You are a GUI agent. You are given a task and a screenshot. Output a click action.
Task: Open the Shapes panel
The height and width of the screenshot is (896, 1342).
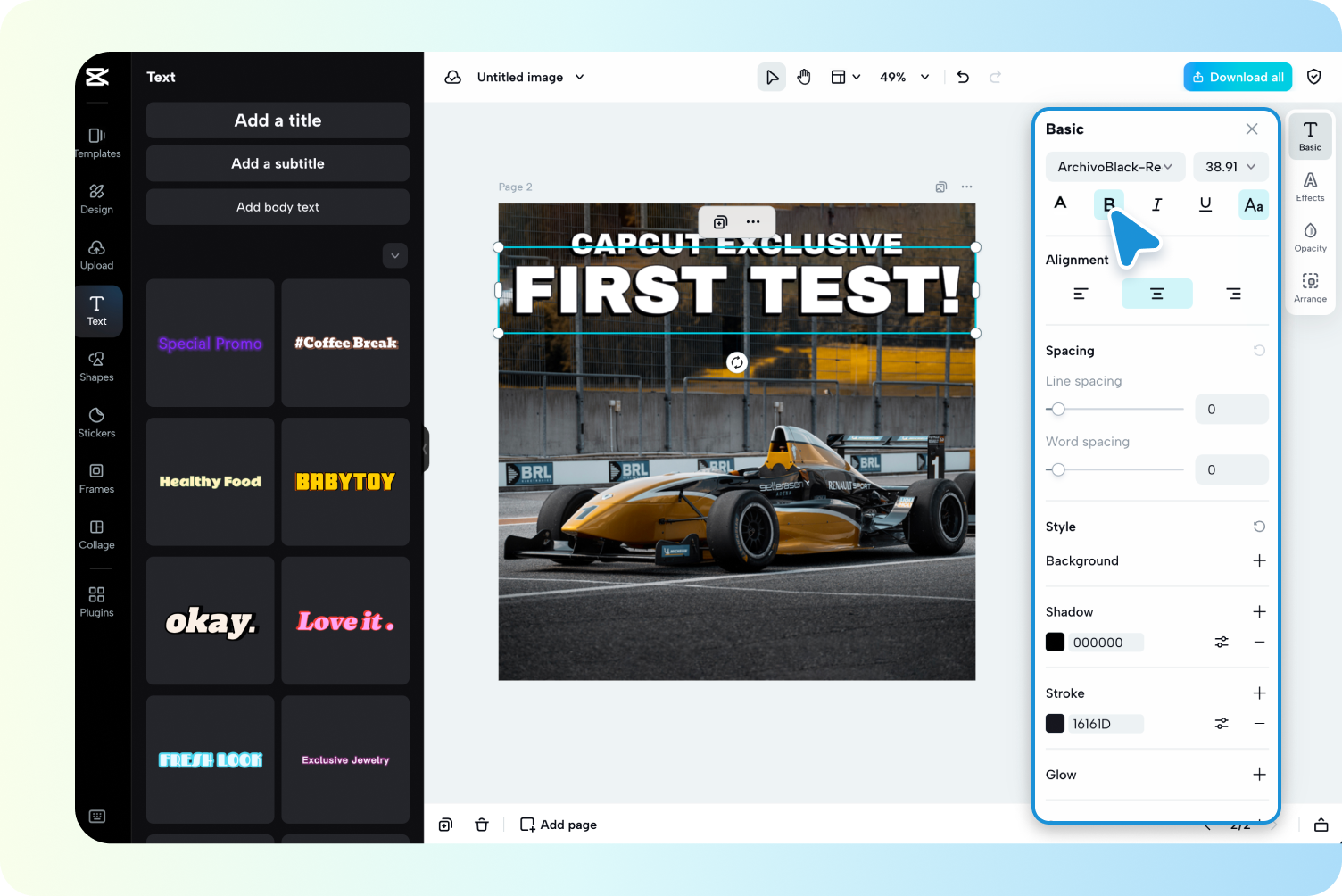[96, 366]
